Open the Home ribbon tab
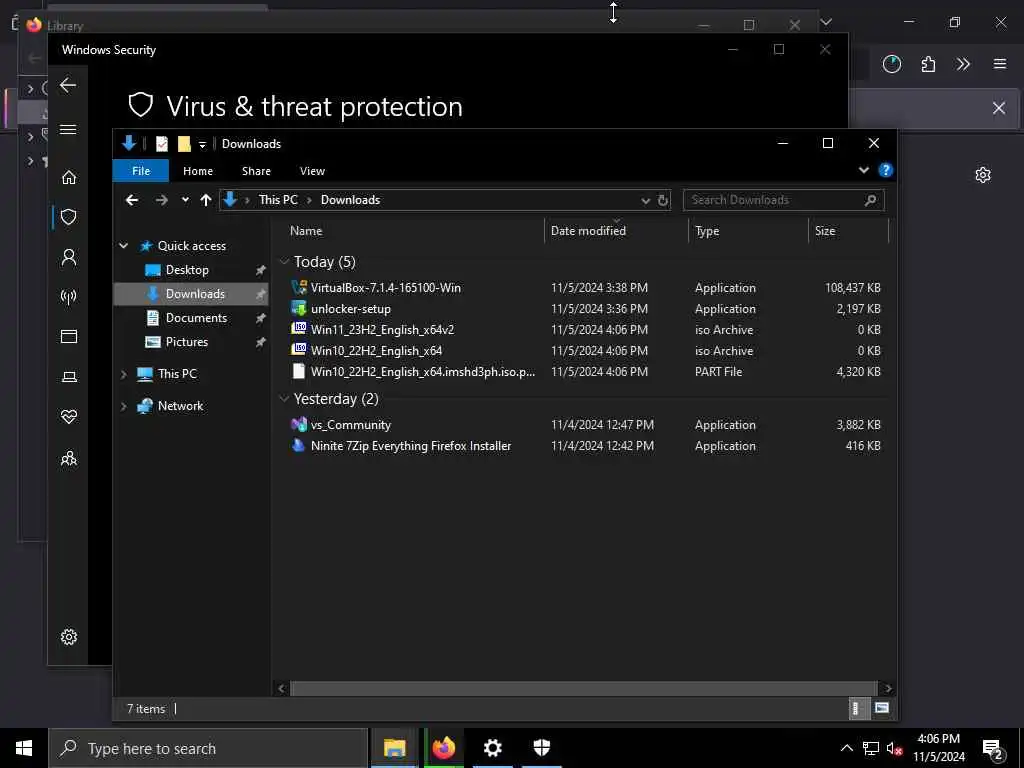 click(x=198, y=171)
